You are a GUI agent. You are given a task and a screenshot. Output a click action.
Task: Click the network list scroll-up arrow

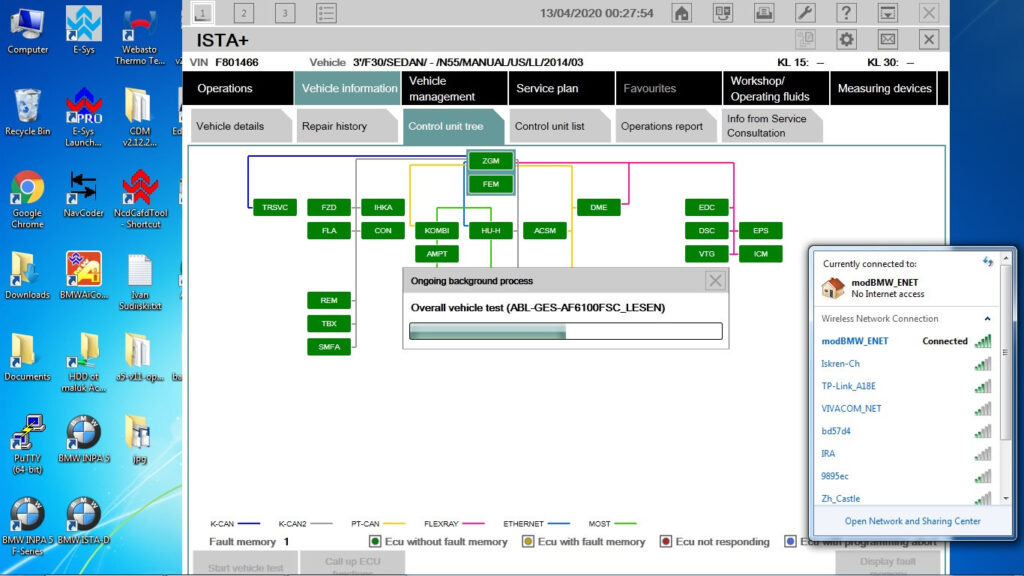coord(1006,259)
